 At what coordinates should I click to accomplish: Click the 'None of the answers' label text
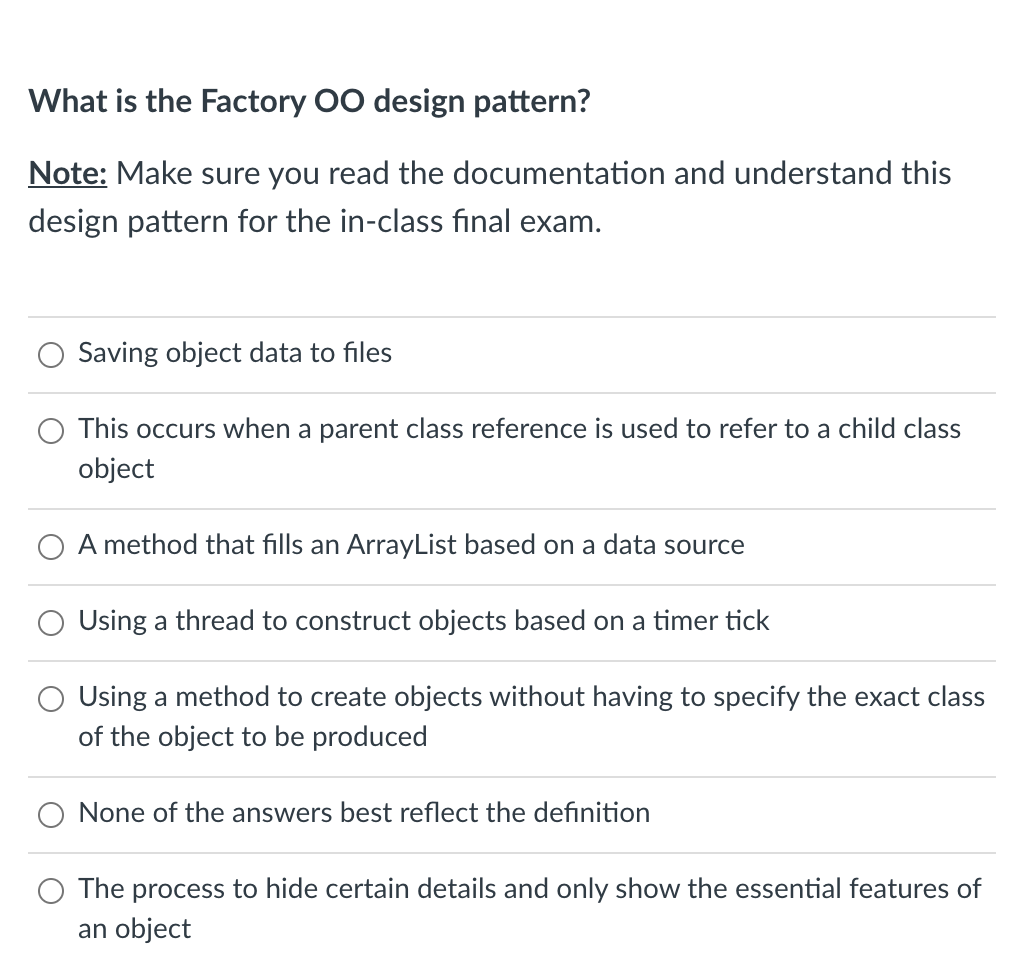point(364,813)
